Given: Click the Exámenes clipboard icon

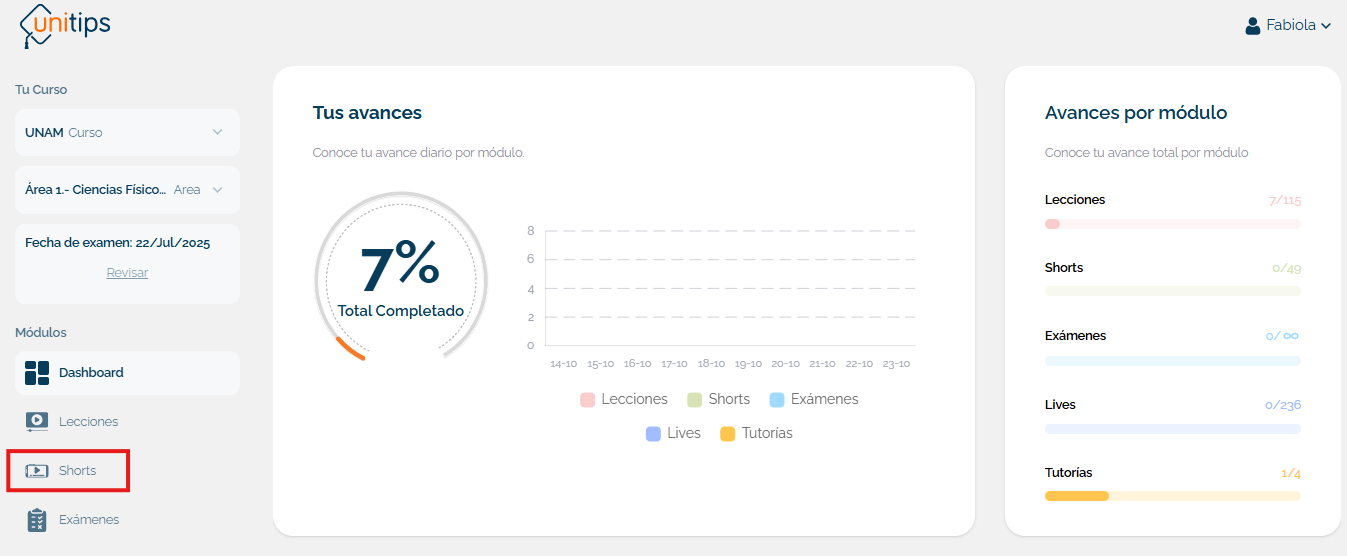Looking at the screenshot, I should point(37,520).
